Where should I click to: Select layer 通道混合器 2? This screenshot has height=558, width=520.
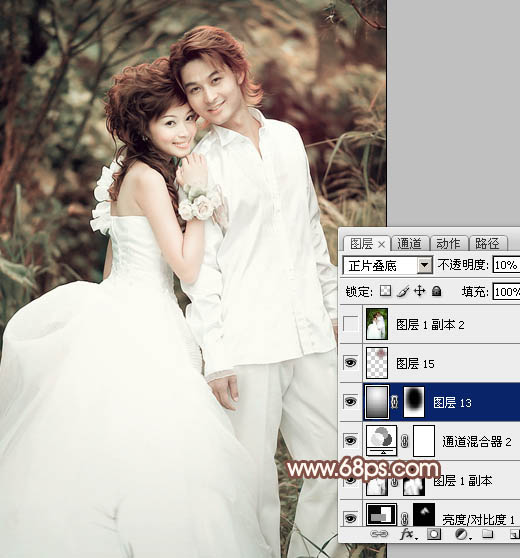coord(430,441)
